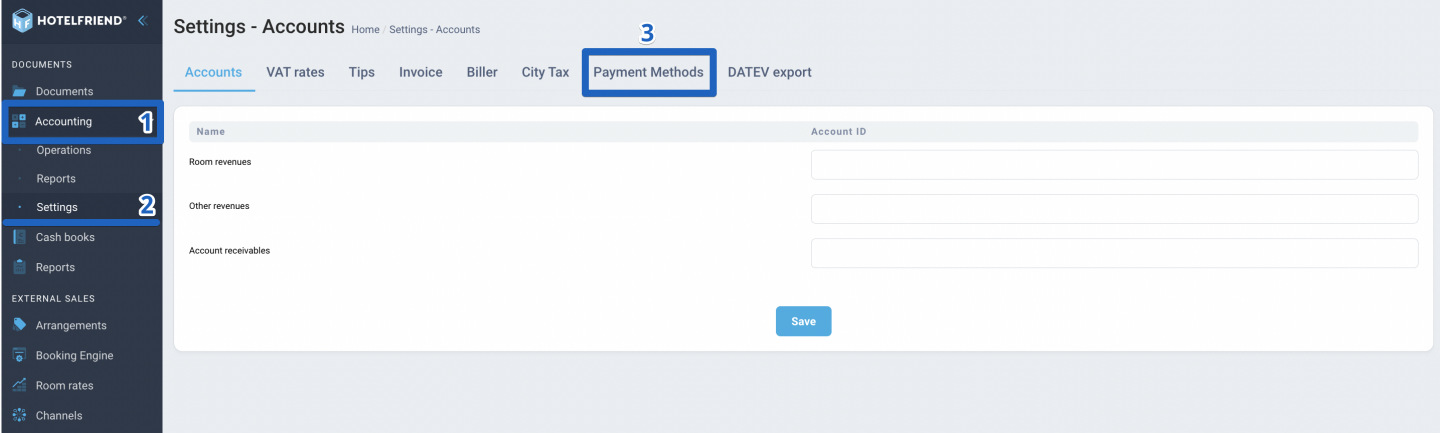The image size is (1440, 433).
Task: Focus the Other revenues Account ID field
Action: tap(1115, 209)
